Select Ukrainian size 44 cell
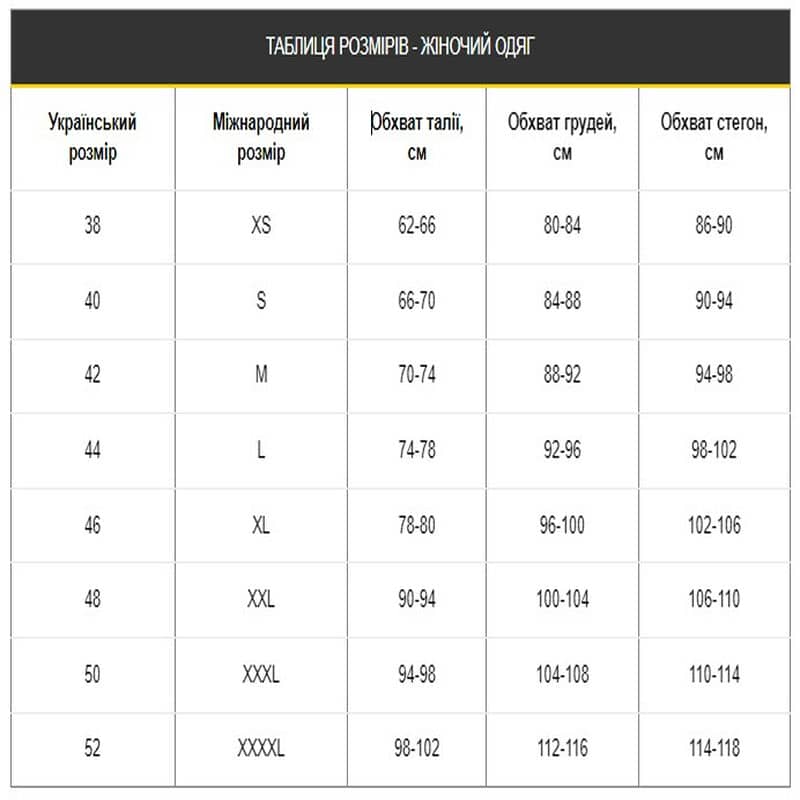The image size is (800, 800). [x=92, y=450]
